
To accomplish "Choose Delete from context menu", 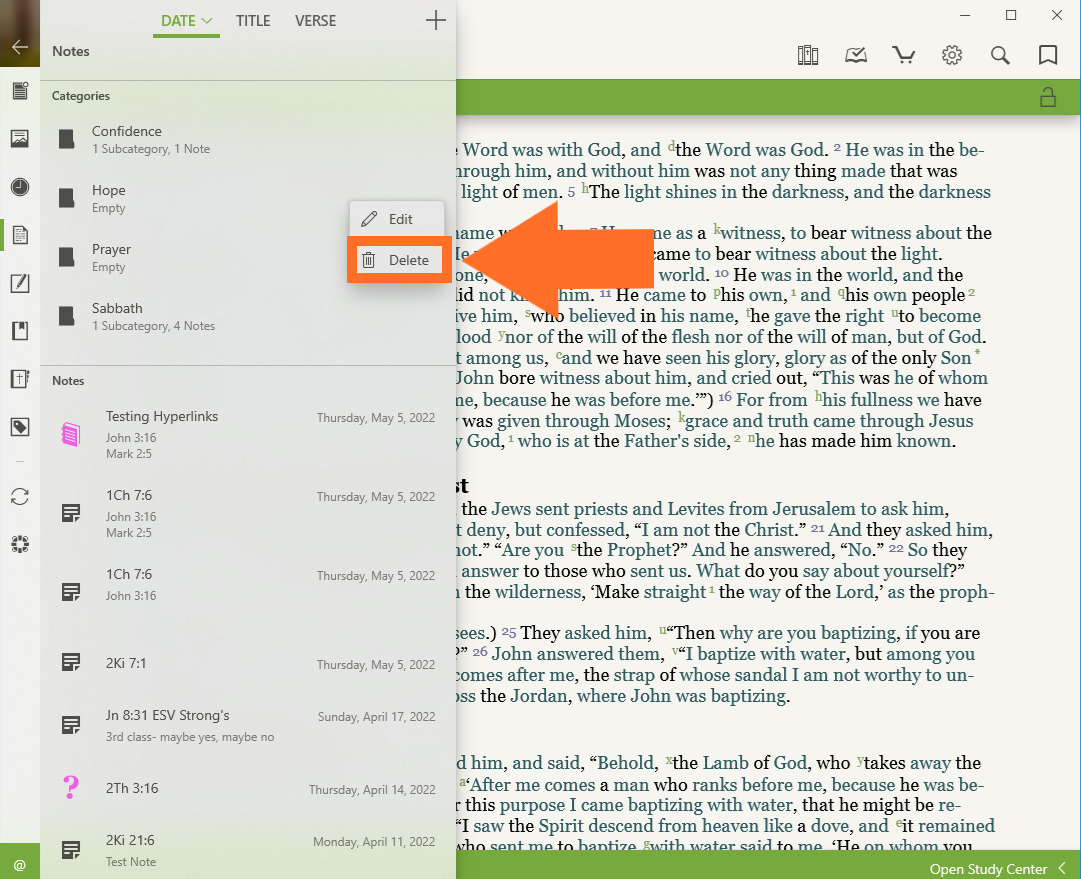I will 395,260.
